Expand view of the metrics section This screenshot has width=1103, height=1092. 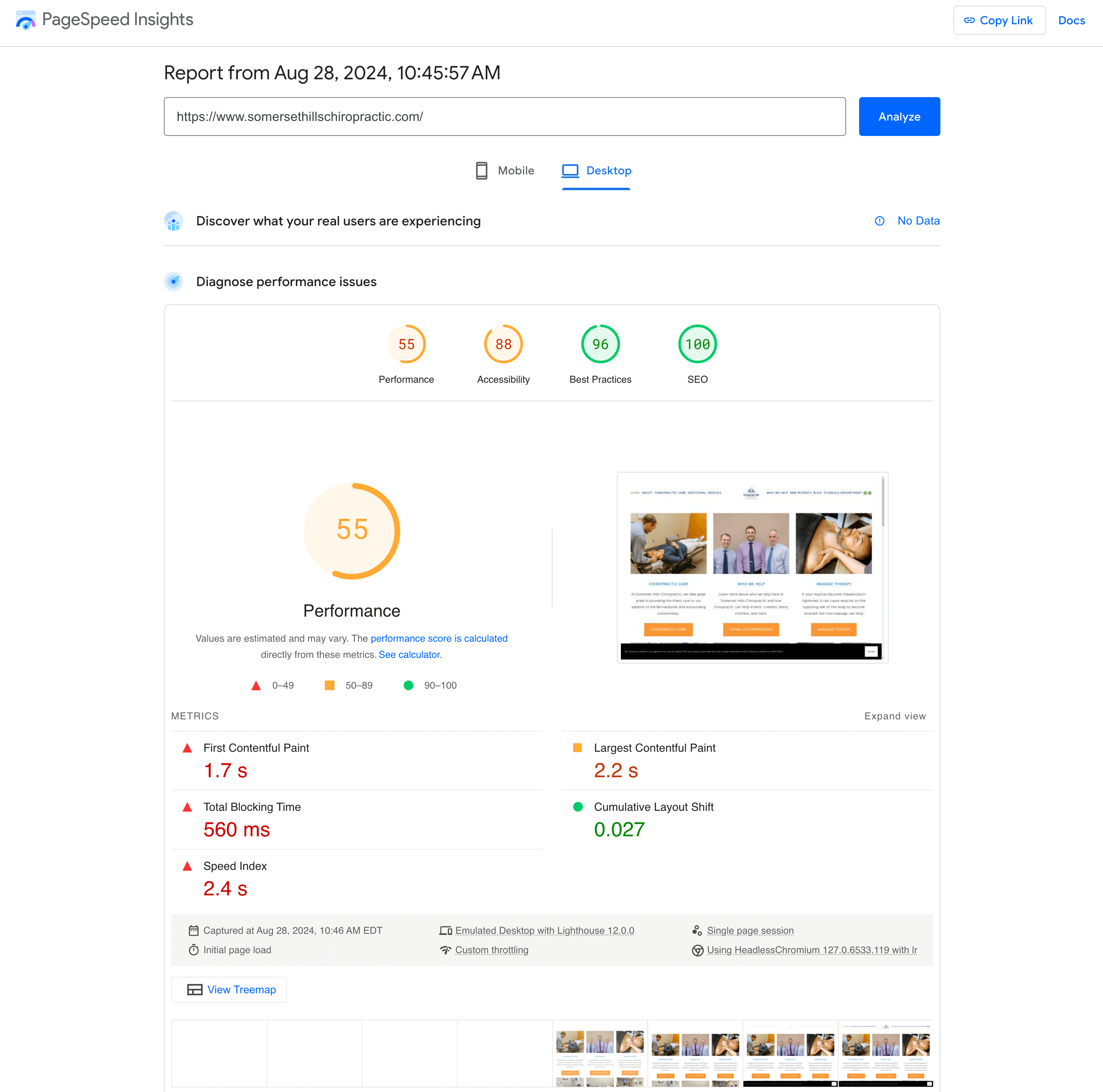click(x=895, y=716)
